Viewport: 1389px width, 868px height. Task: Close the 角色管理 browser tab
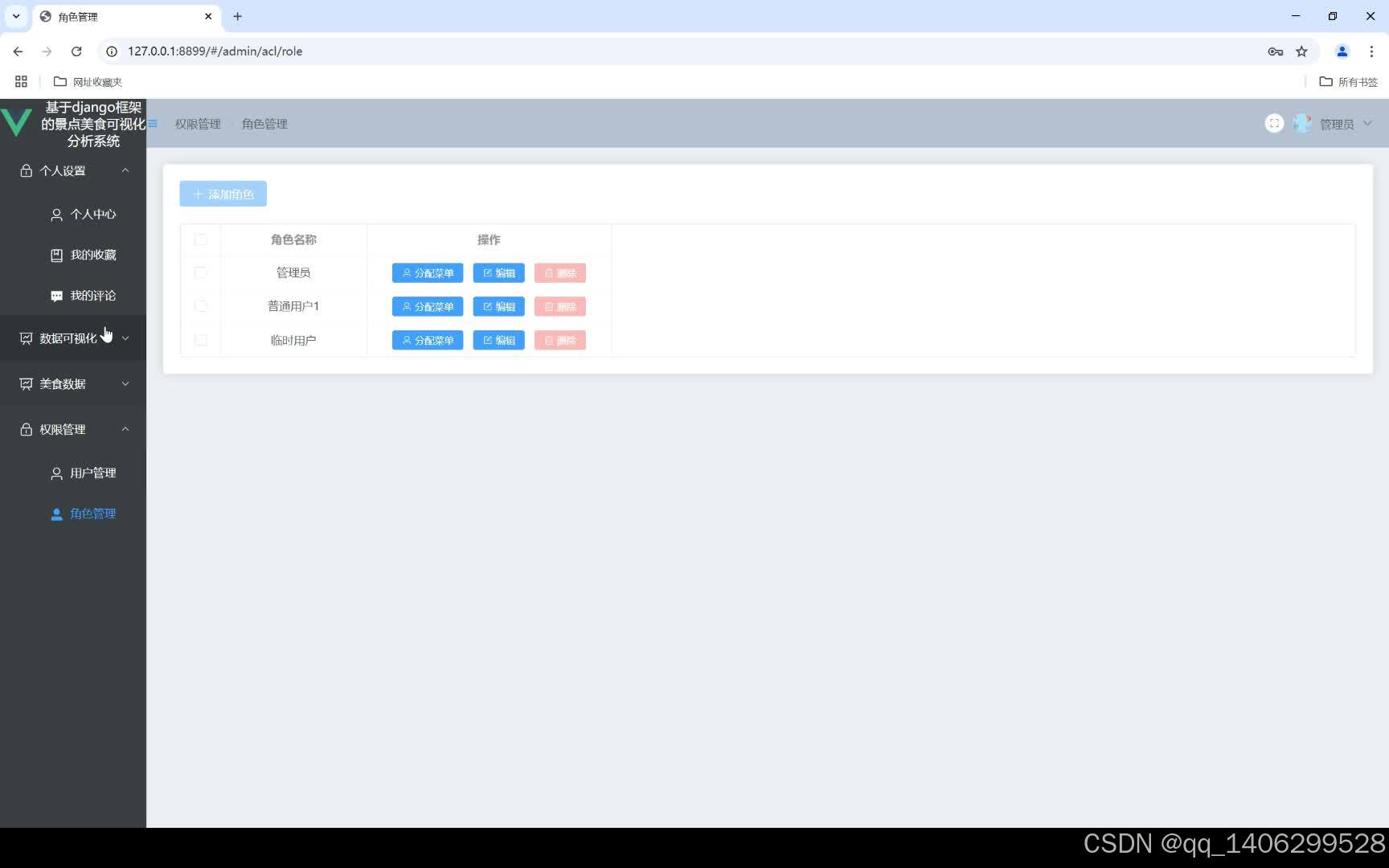click(208, 16)
